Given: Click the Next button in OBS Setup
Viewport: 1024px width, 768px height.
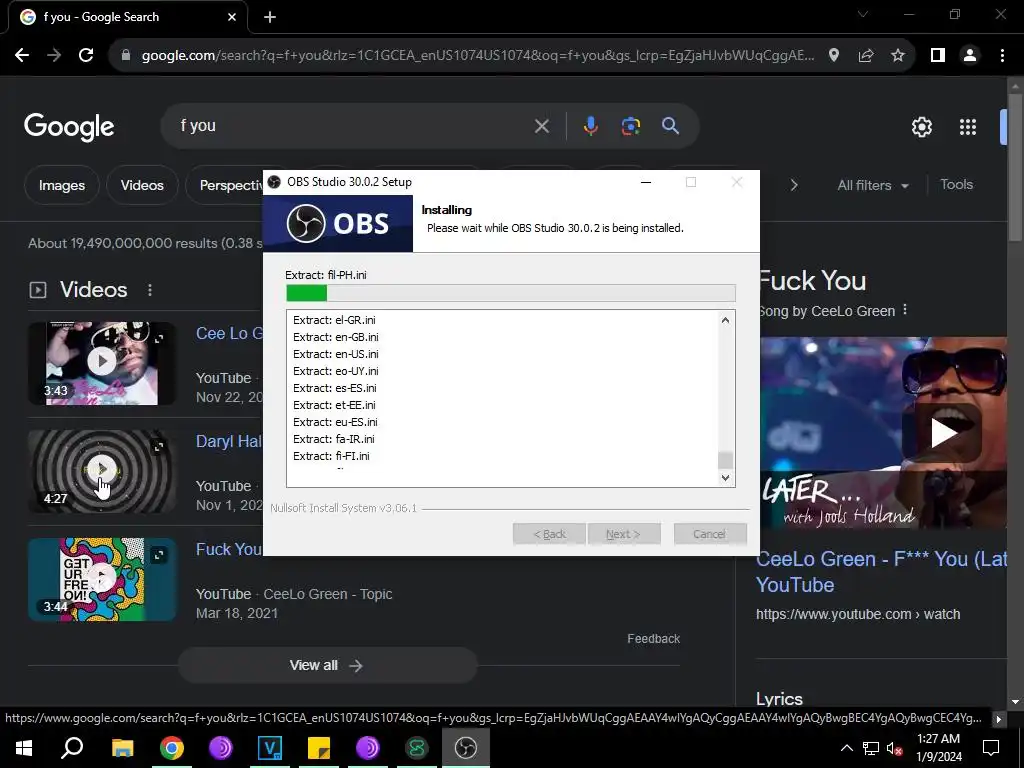Looking at the screenshot, I should 624,534.
